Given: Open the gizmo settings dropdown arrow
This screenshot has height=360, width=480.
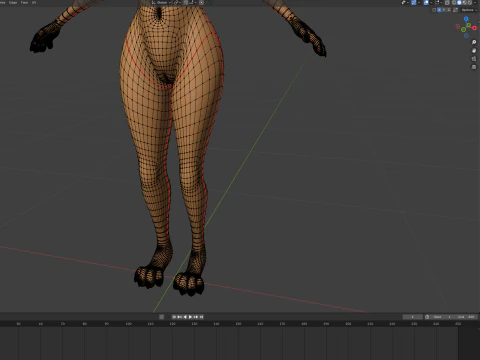Looking at the screenshot, I should 419,2.
